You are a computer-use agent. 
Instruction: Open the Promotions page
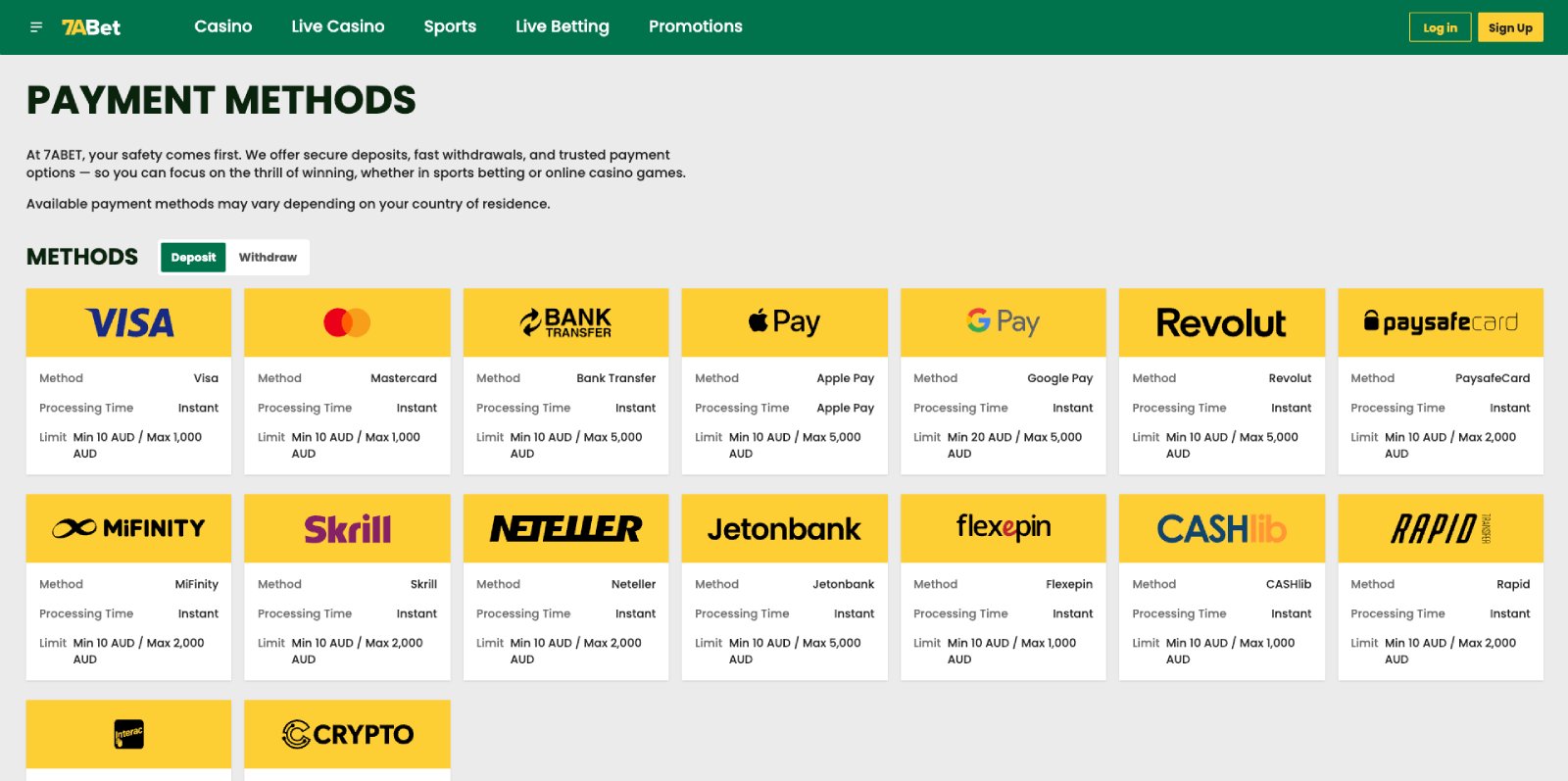click(696, 26)
